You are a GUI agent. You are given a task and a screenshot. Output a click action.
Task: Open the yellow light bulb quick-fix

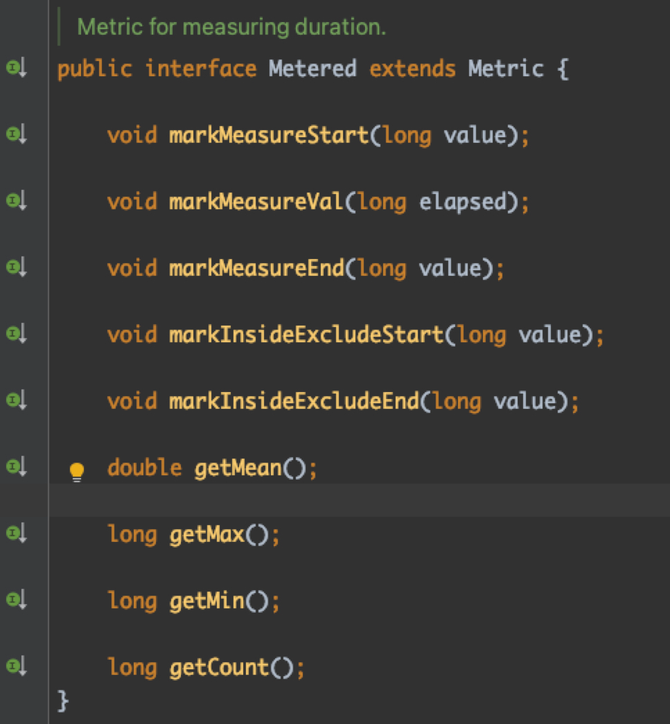[x=77, y=471]
